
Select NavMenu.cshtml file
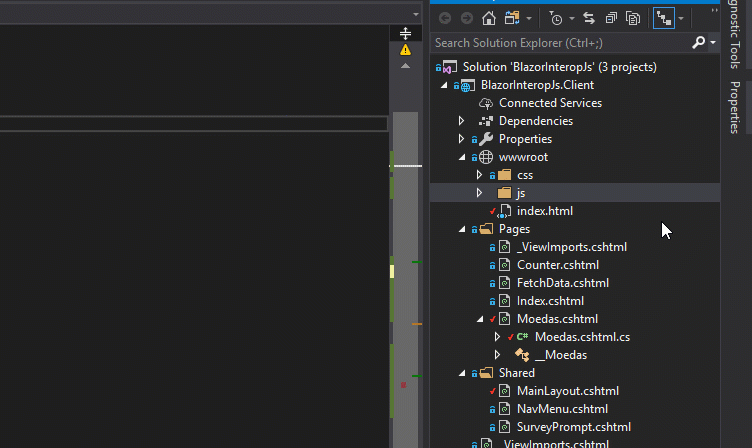562,409
